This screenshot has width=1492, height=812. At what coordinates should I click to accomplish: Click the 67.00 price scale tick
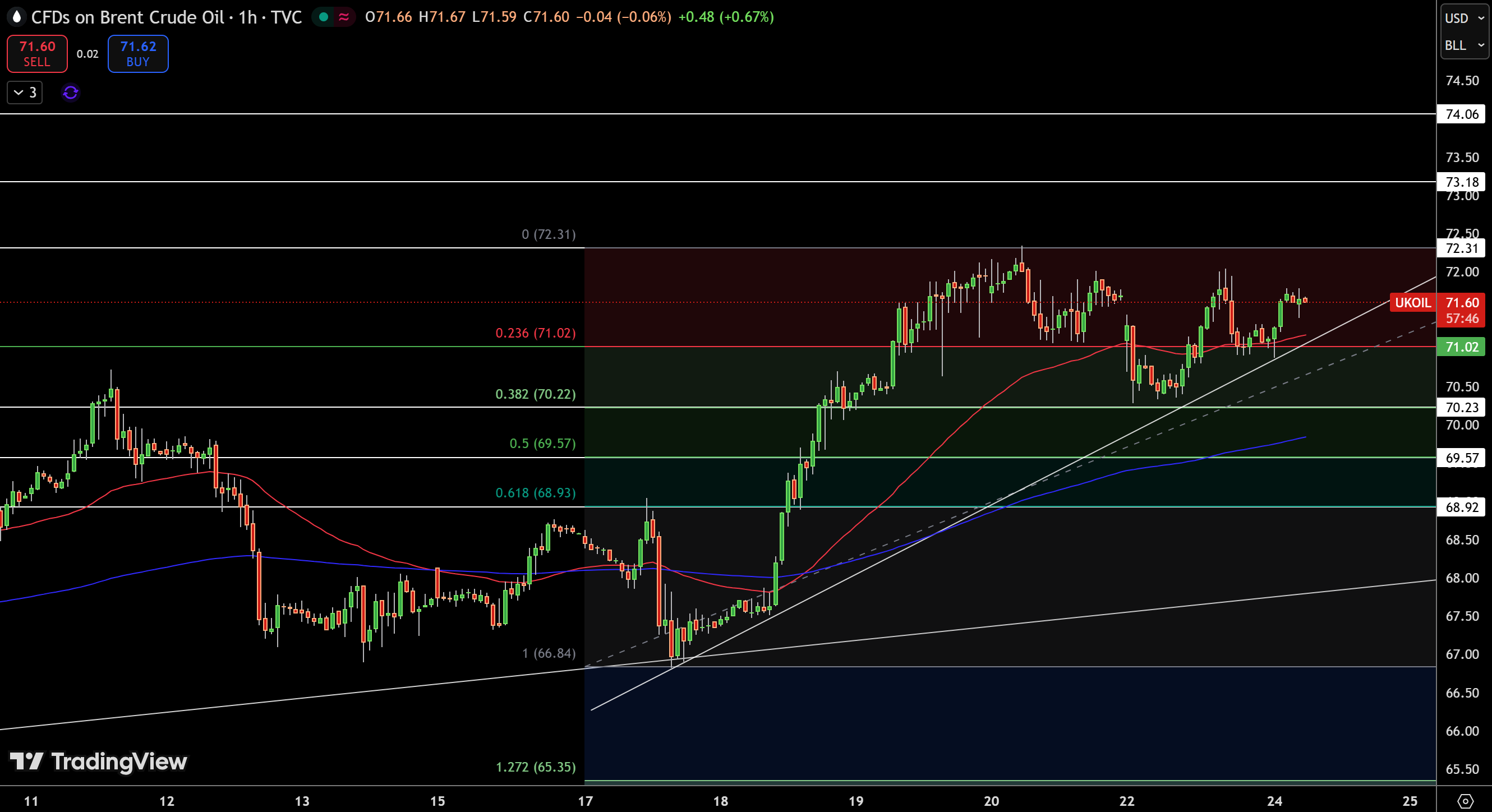click(x=1462, y=654)
